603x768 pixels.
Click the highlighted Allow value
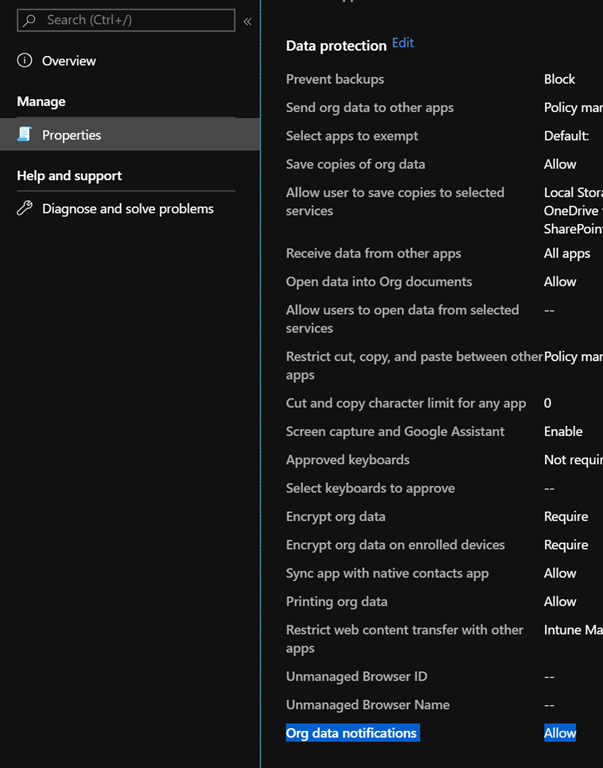tap(560, 733)
